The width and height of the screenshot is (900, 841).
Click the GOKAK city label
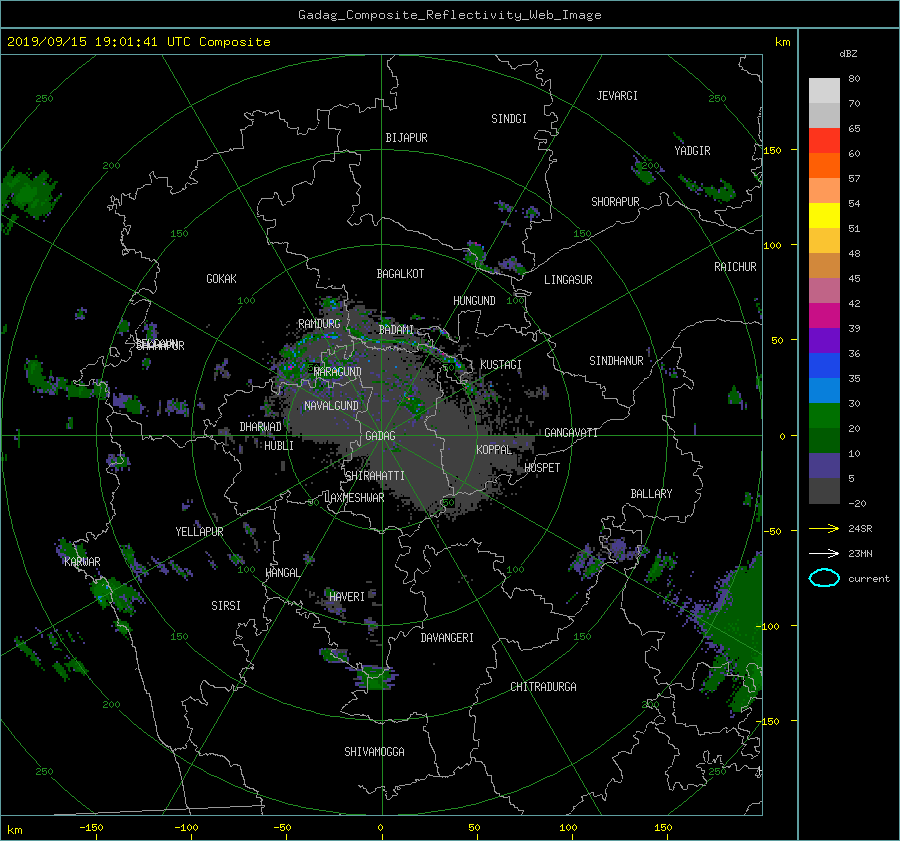click(x=222, y=279)
